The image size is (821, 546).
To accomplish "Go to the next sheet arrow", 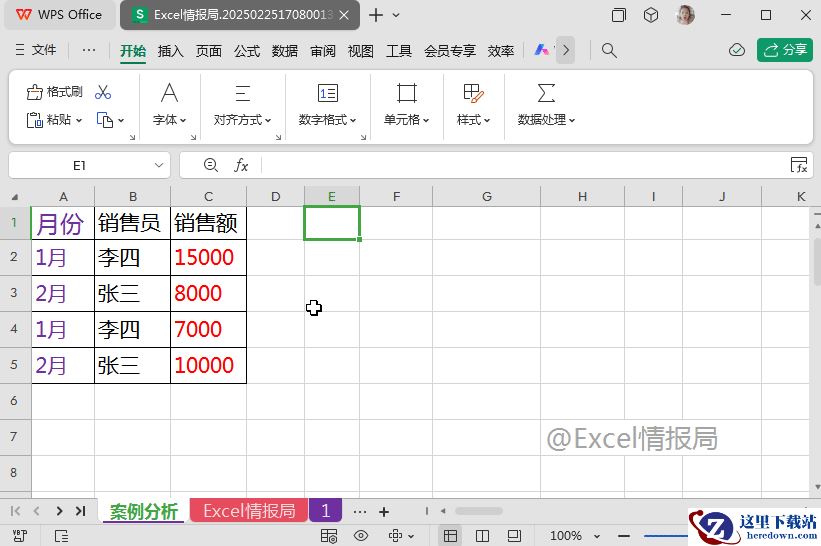I will pos(59,511).
